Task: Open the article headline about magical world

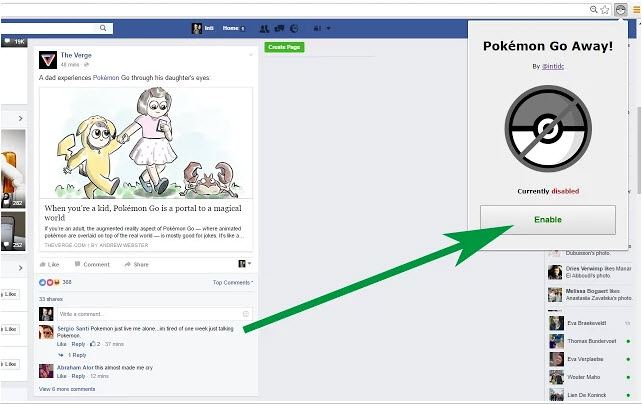Action: [x=143, y=213]
